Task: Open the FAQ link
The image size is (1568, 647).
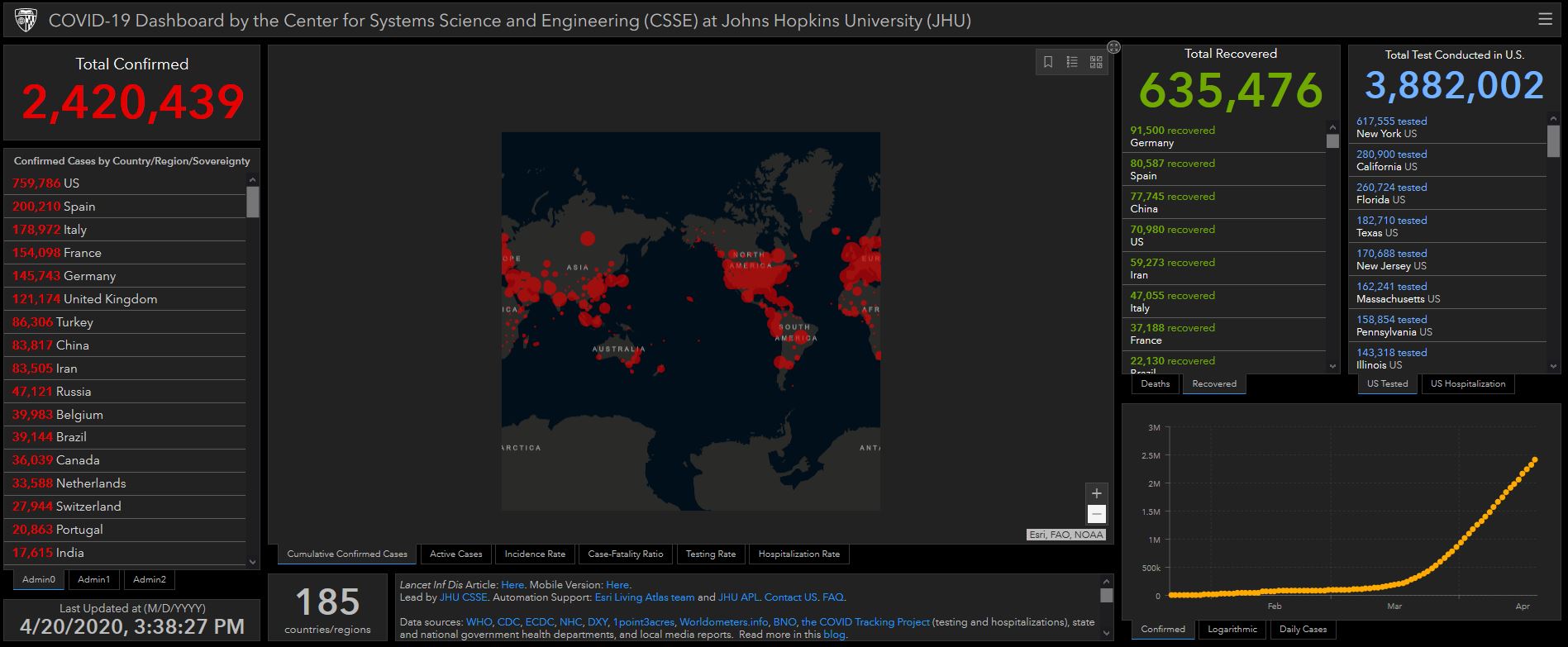Action: coord(832,597)
